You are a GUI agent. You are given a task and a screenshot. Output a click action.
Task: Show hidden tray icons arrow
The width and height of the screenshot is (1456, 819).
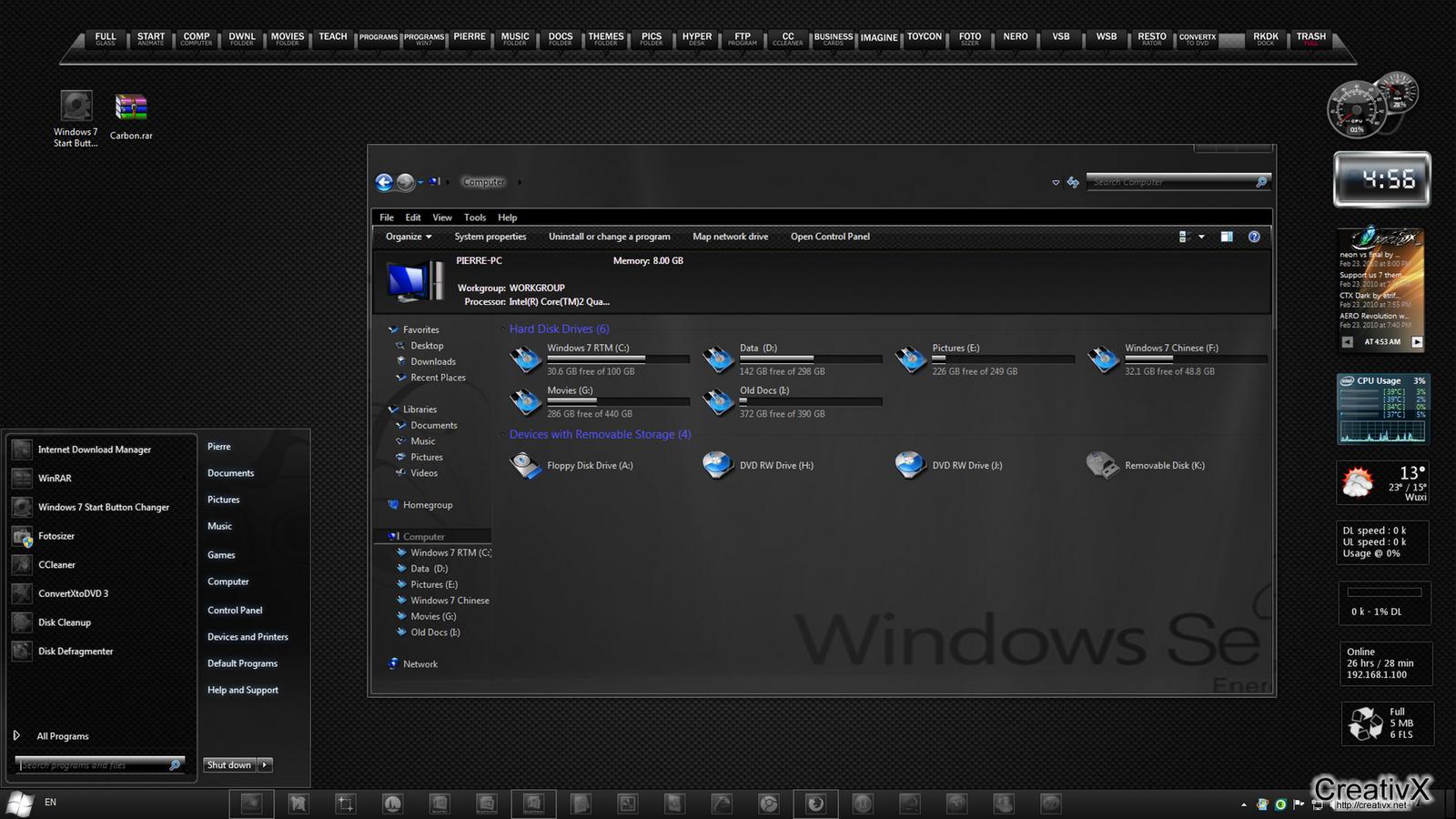[1244, 804]
